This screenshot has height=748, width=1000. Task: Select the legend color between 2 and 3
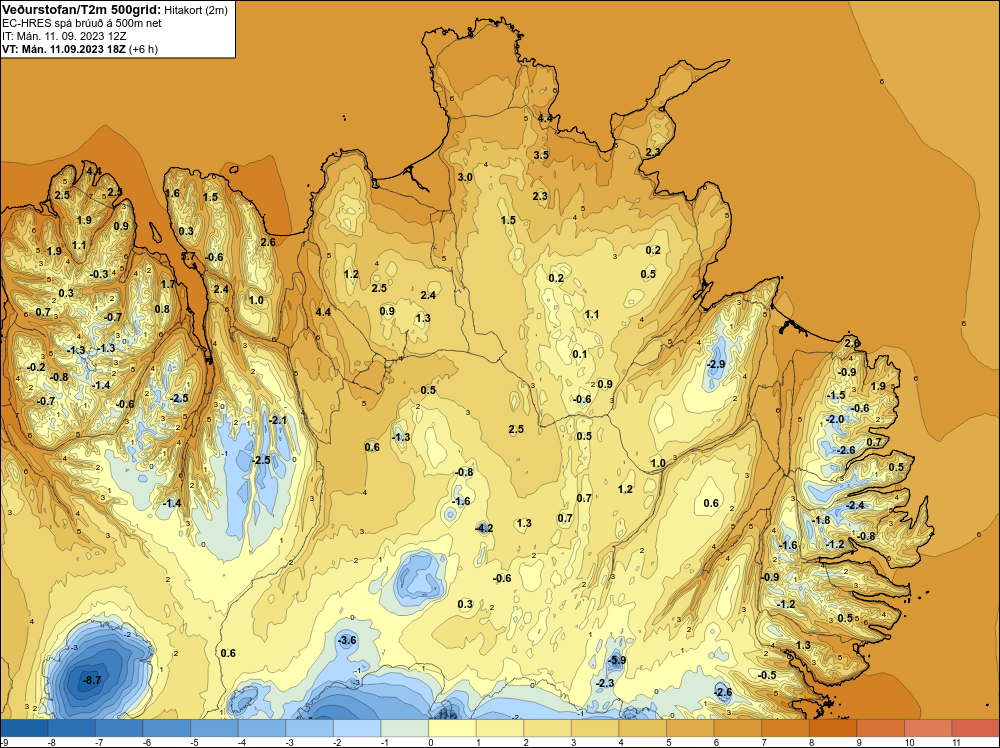click(547, 728)
